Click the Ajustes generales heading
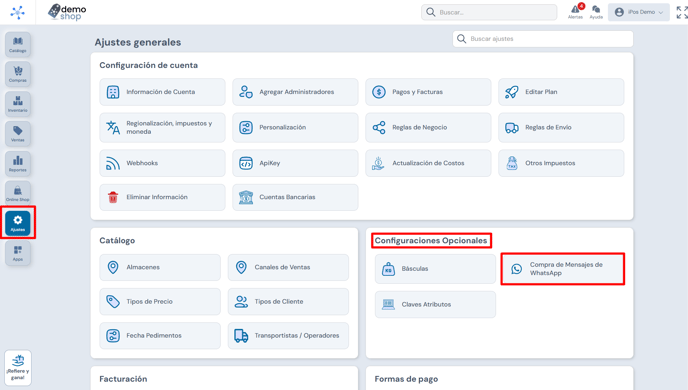Image resolution: width=688 pixels, height=390 pixels. coord(138,42)
